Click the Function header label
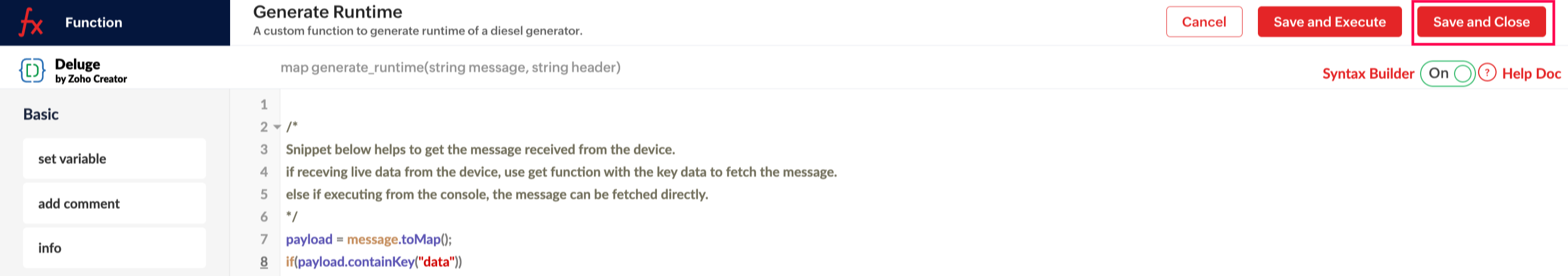Screen dimensions: 1568x276 94,22
